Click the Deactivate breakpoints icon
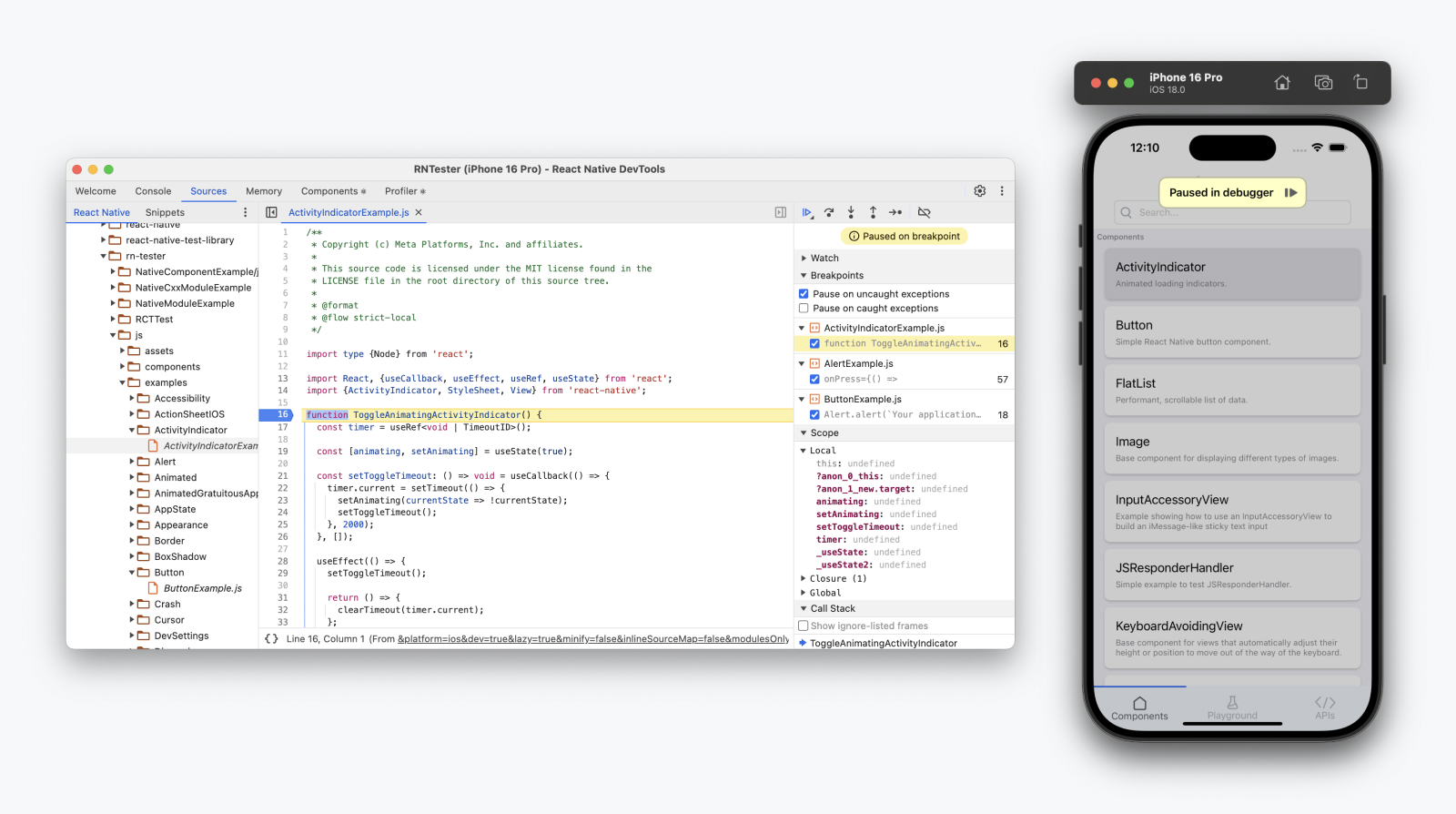1456x814 pixels. tap(924, 213)
